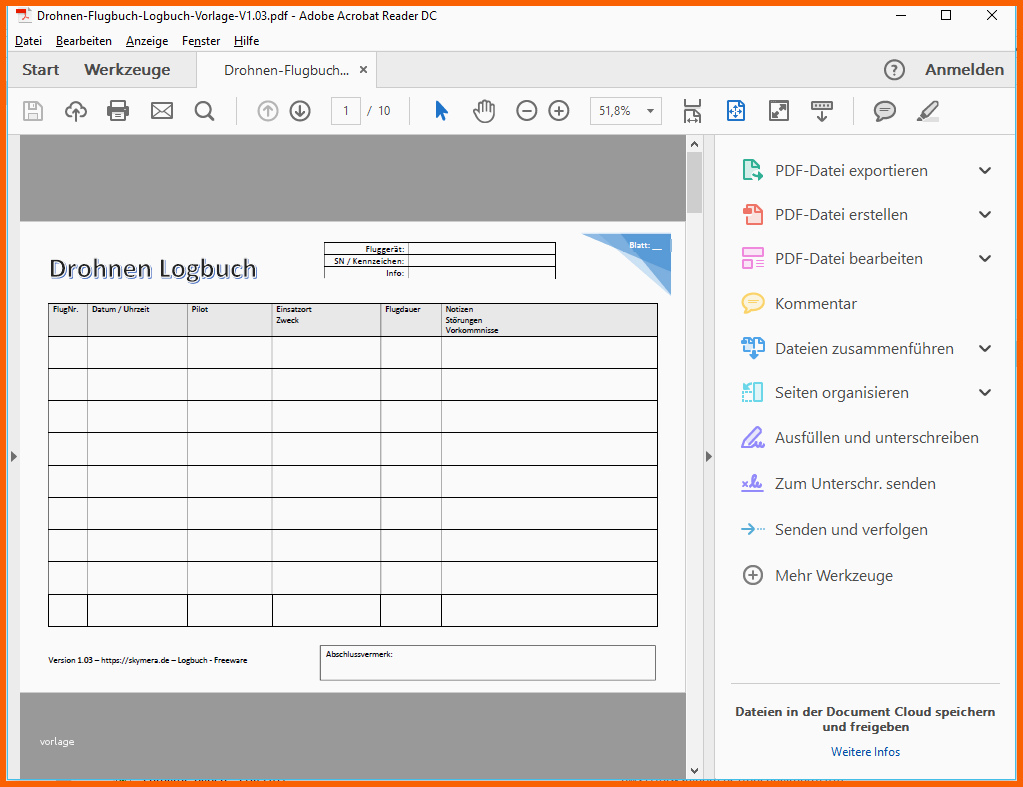The image size is (1023, 787).
Task: Click the Drohnen Logbuch heading
Action: pos(153,269)
